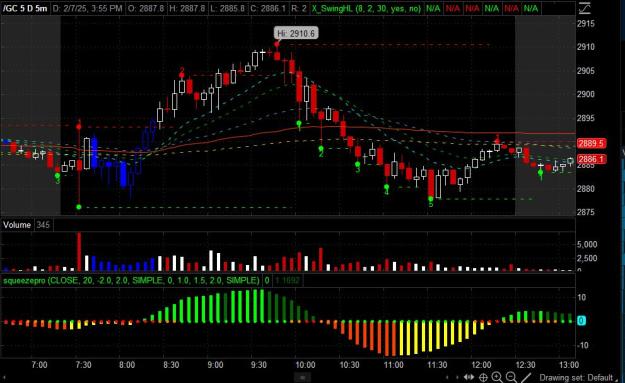The image size is (625, 383).
Task: Click the low value L: 2885.8
Action: (x=227, y=8)
